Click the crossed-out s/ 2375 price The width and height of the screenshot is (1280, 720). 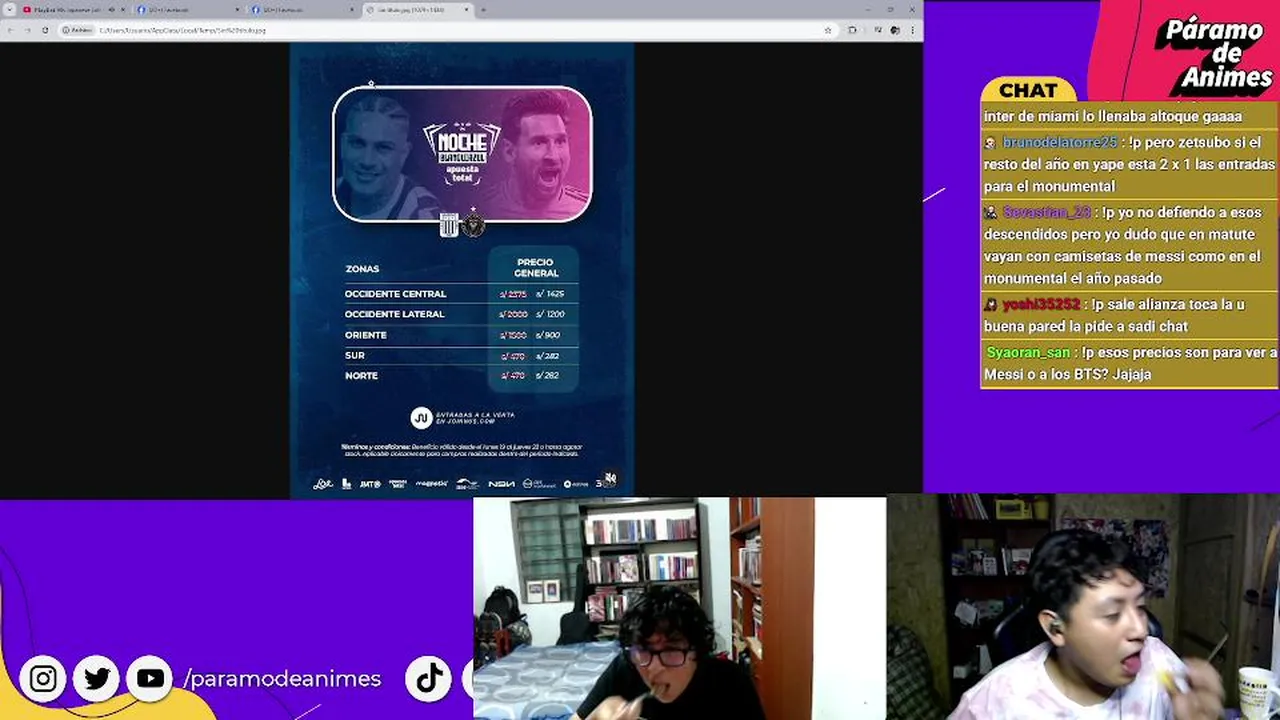click(x=513, y=294)
